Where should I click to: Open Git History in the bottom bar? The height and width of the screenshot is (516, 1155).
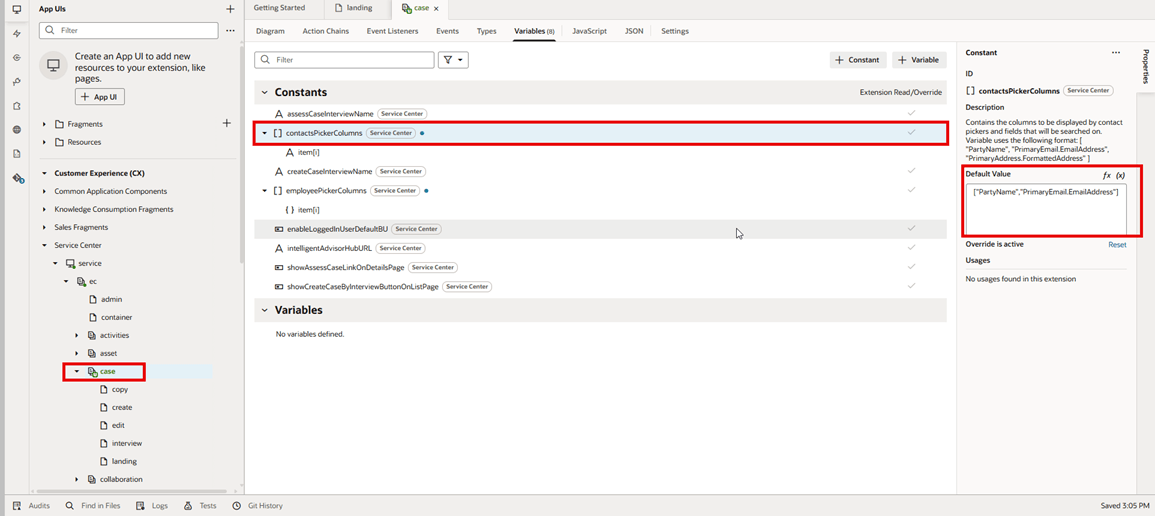(257, 506)
